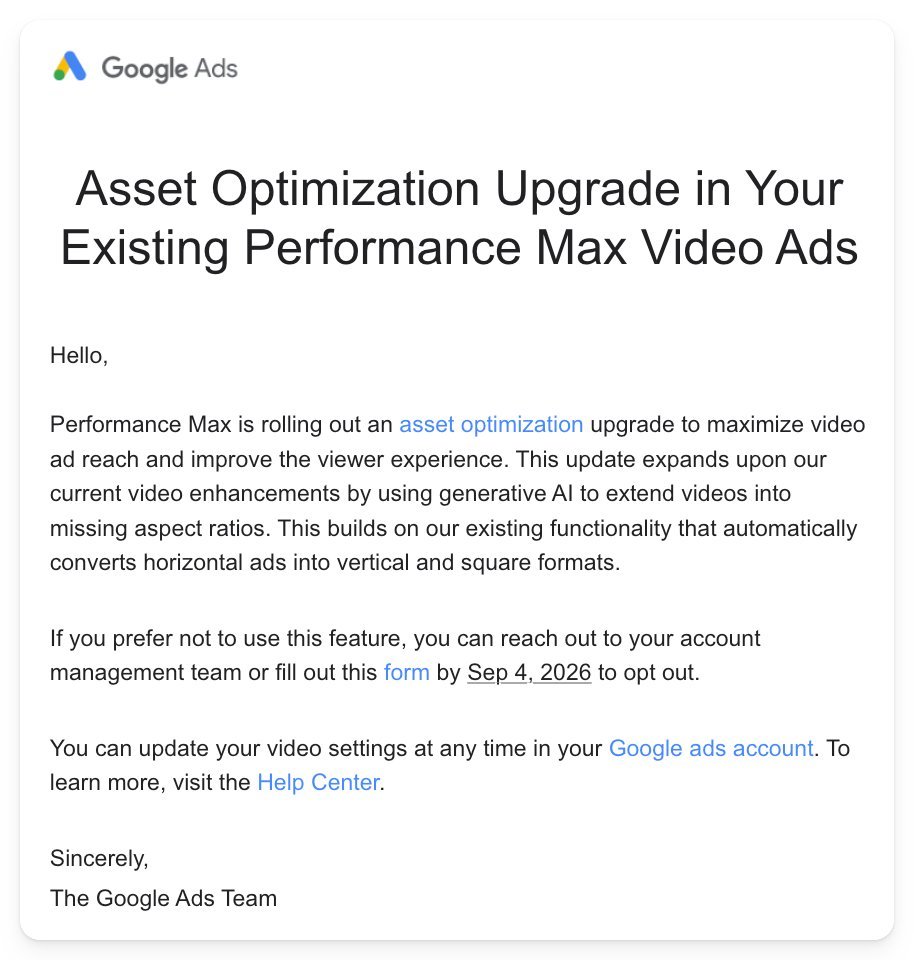The height and width of the screenshot is (960, 914).
Task: Click the Asset Optimization Upgrade heading line
Action: [459, 189]
